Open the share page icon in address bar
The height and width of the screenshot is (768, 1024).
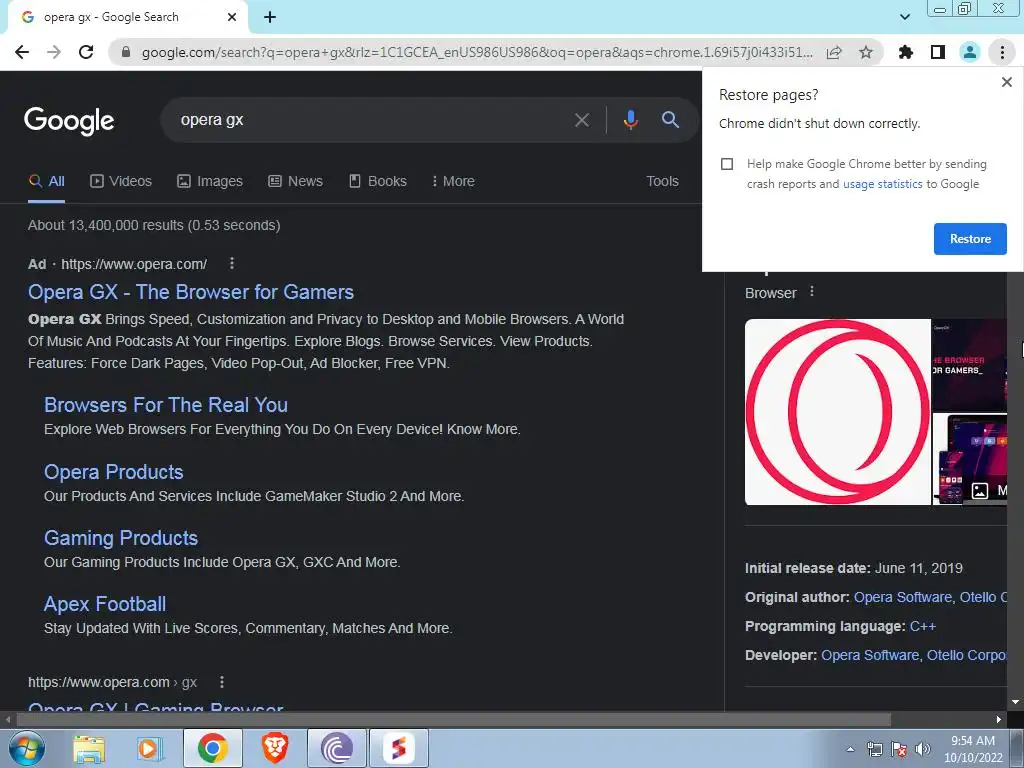click(x=834, y=52)
